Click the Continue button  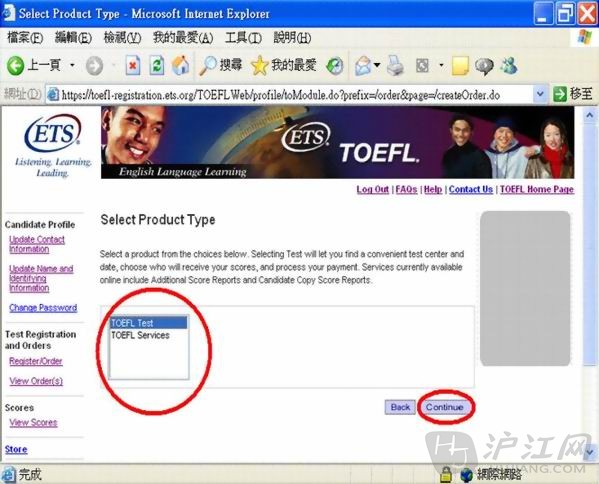[445, 407]
